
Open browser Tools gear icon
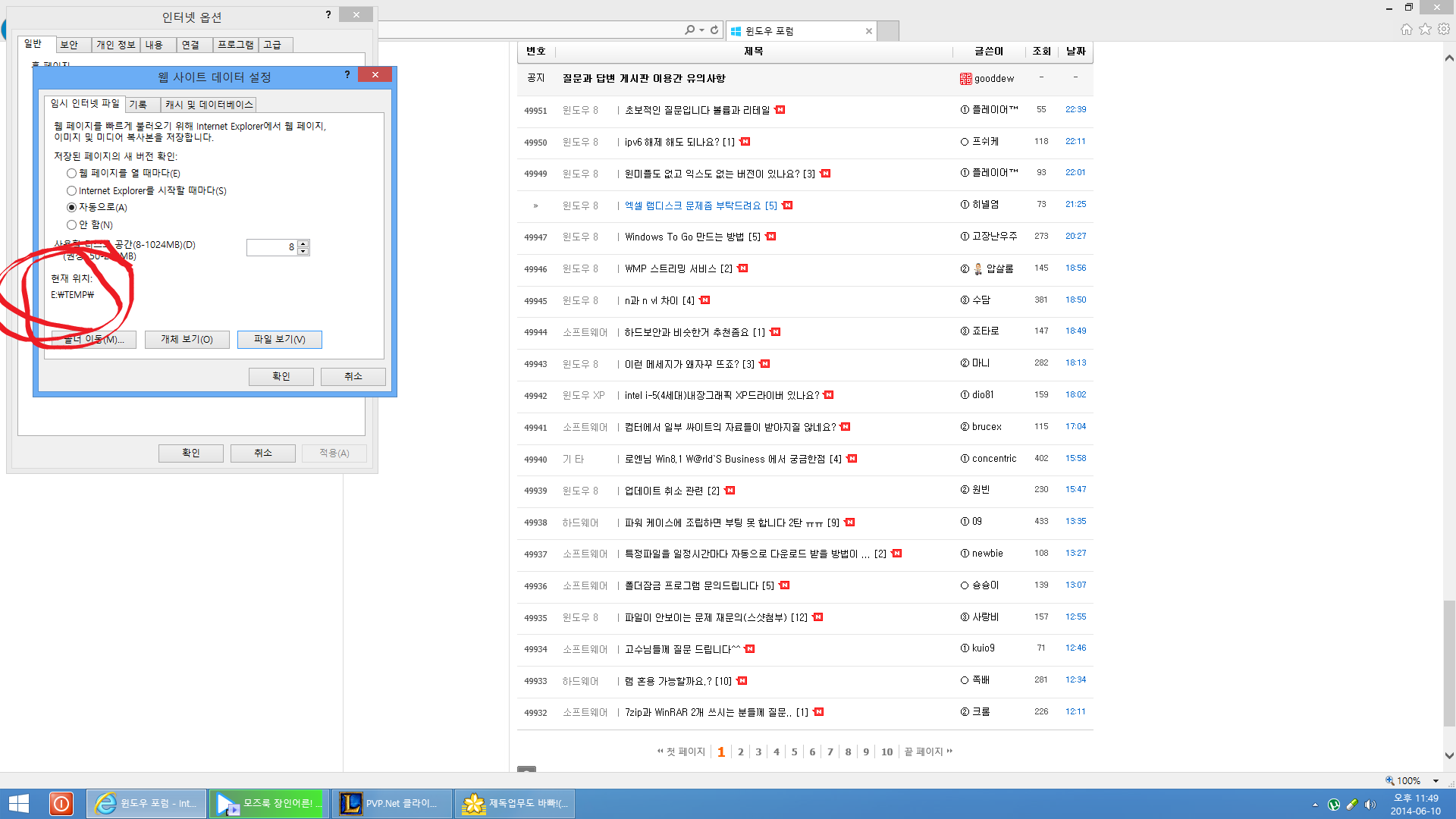coord(1444,30)
